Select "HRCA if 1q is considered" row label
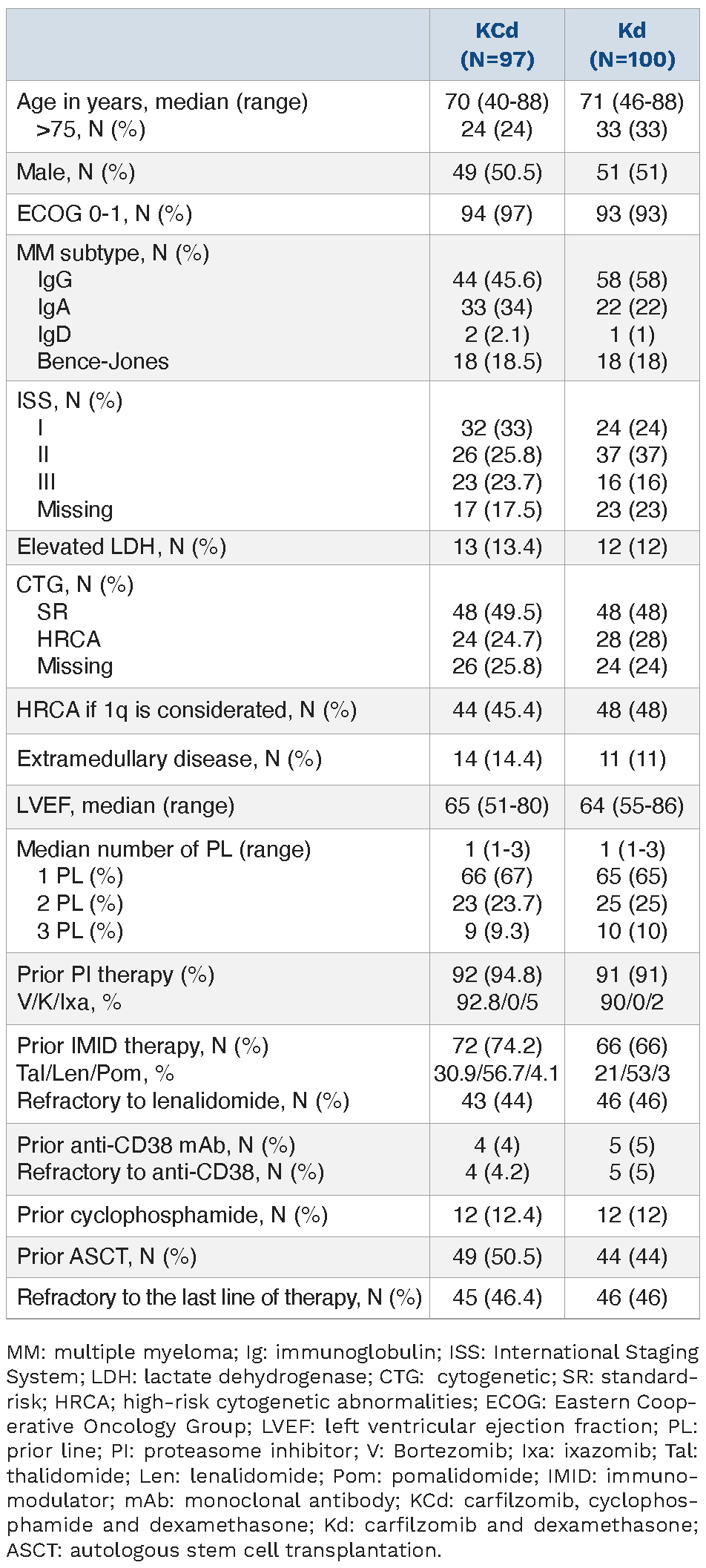The height and width of the screenshot is (1568, 706). [x=187, y=711]
